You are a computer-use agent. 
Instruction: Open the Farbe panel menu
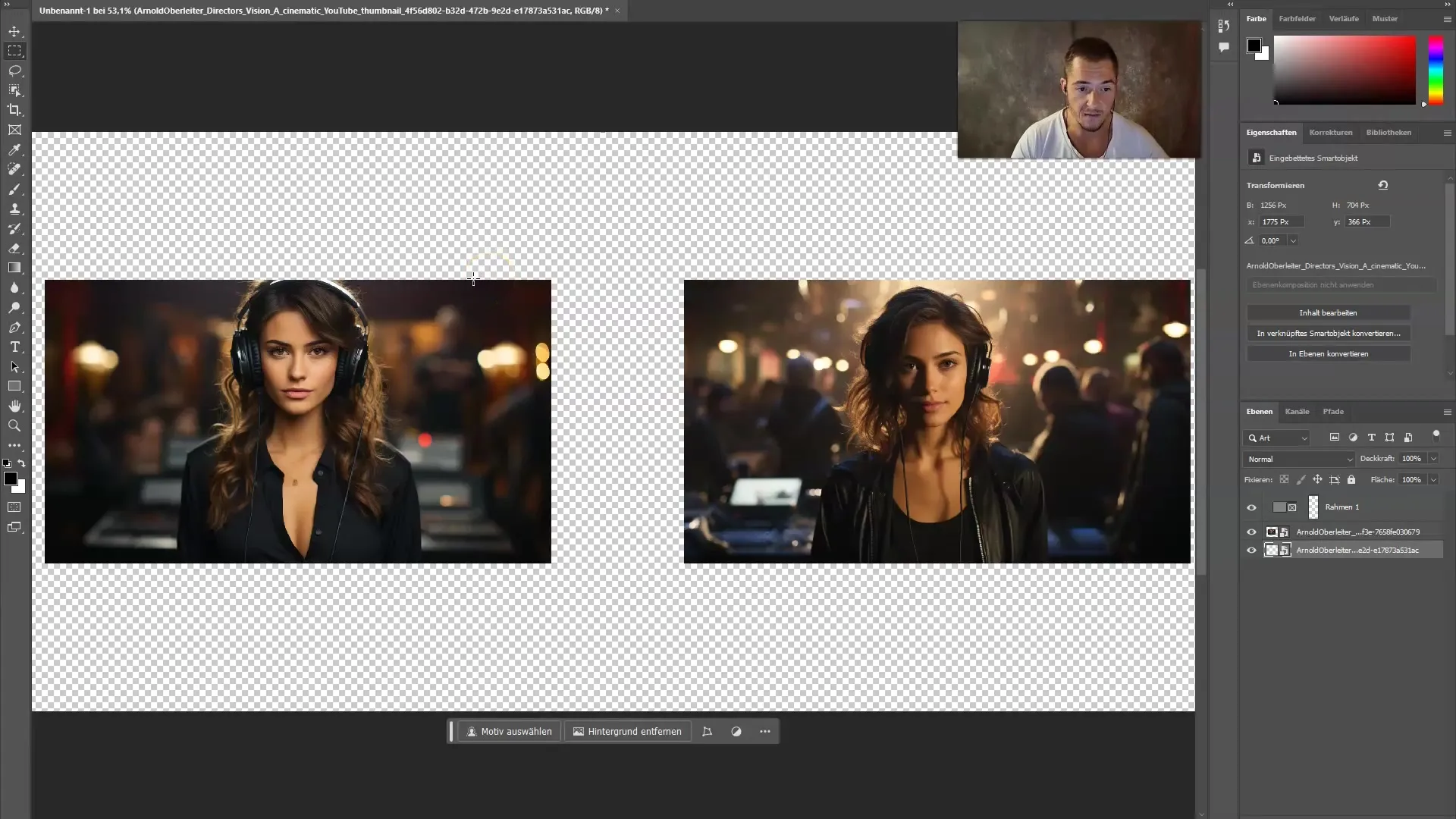pyautogui.click(x=1447, y=19)
